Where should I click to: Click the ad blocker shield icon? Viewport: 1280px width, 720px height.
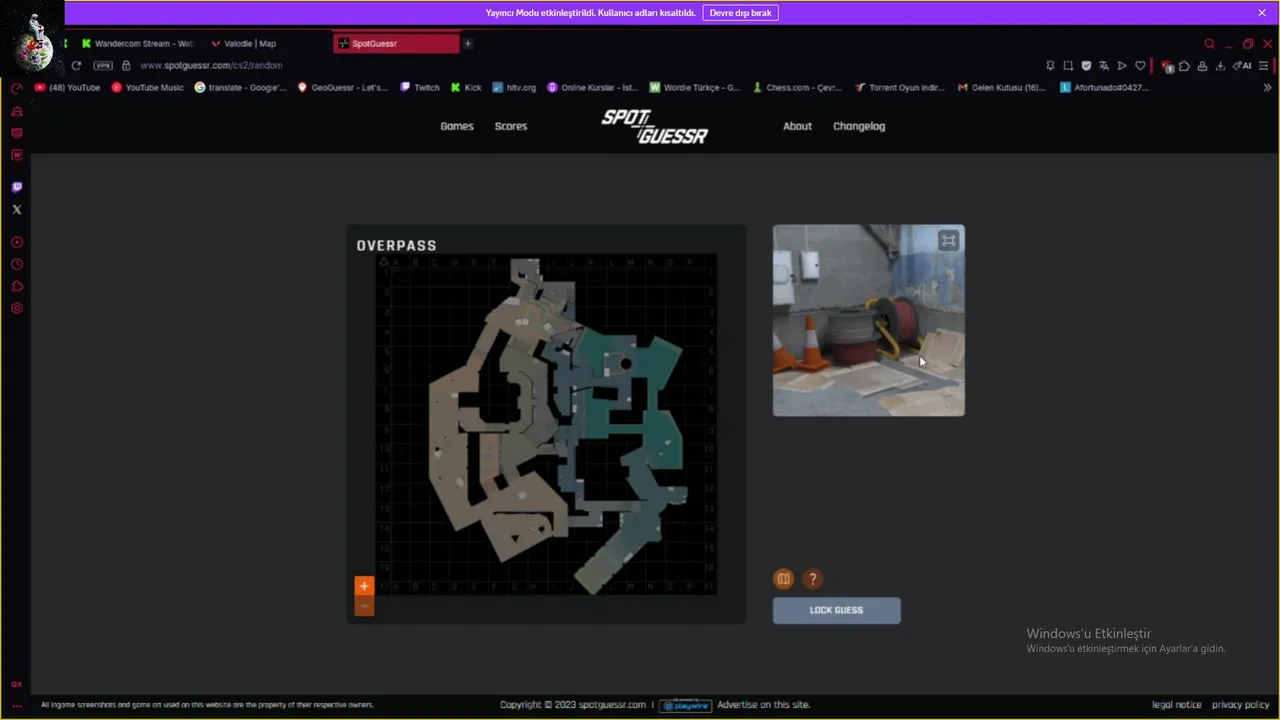(x=1086, y=66)
